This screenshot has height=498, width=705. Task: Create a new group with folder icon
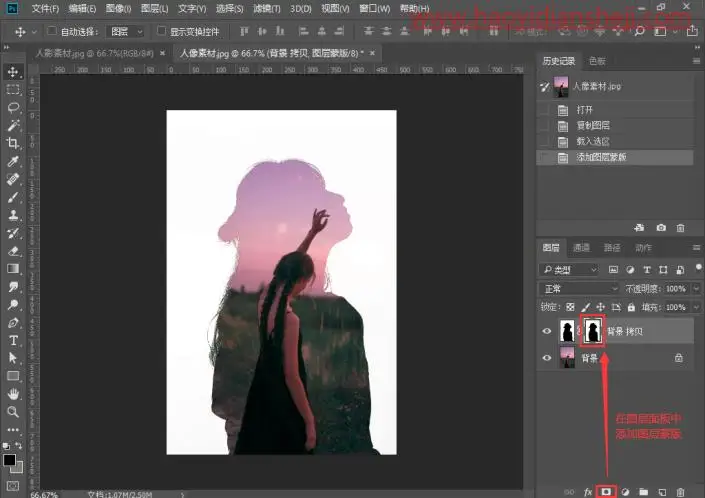click(643, 492)
